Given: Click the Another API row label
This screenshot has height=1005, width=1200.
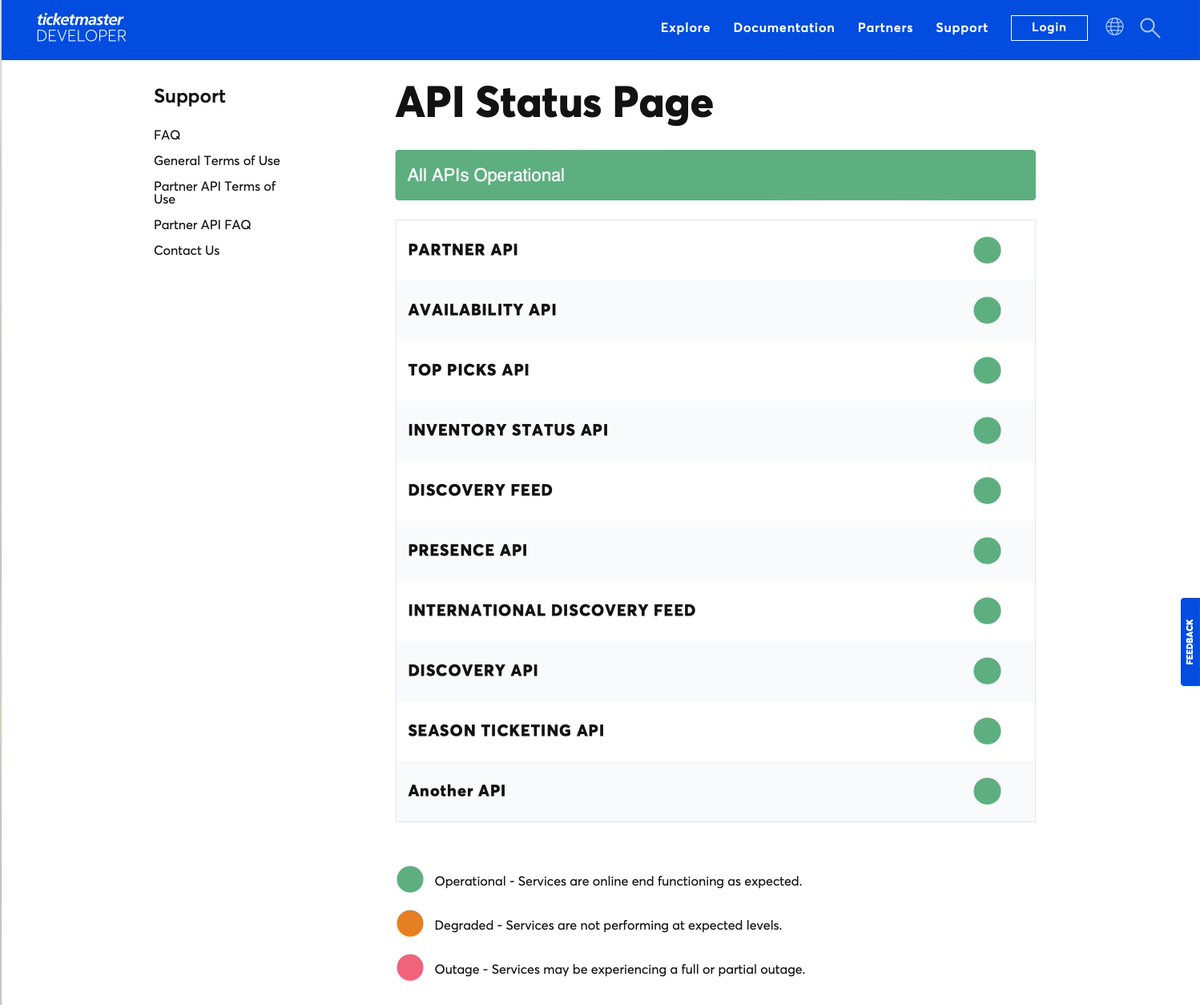Looking at the screenshot, I should 457,790.
